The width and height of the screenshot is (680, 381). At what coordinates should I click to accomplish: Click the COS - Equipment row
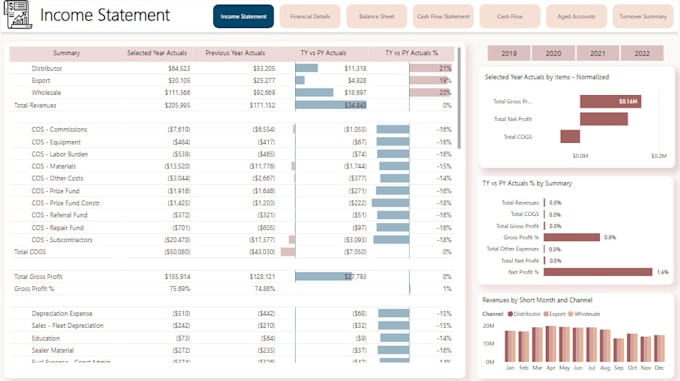point(232,142)
